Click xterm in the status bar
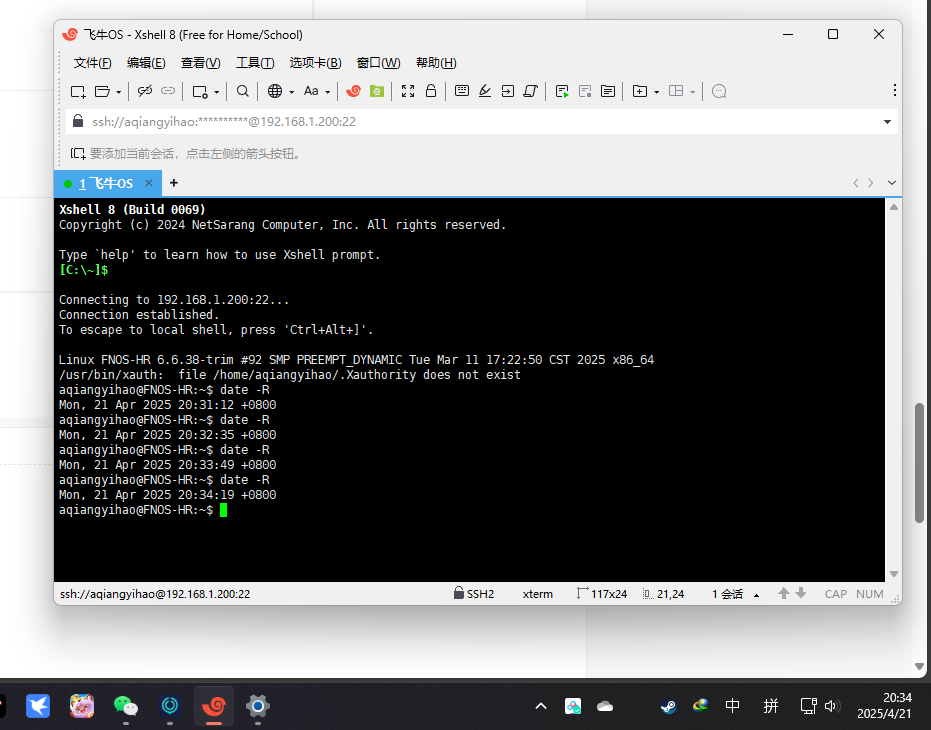The image size is (931, 730). [537, 594]
